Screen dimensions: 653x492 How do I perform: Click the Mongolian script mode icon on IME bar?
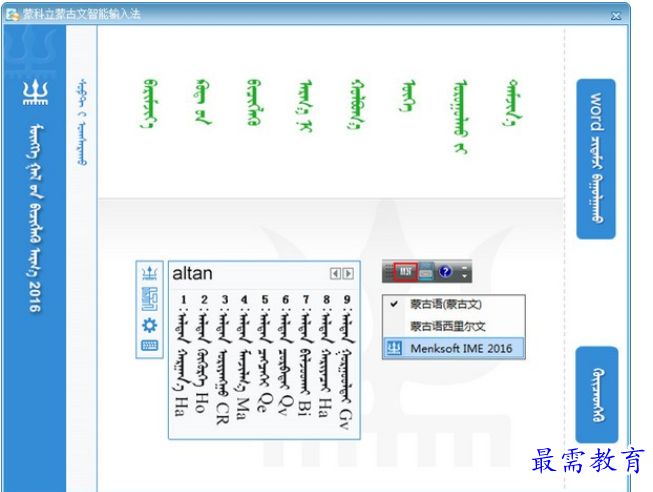pyautogui.click(x=150, y=298)
